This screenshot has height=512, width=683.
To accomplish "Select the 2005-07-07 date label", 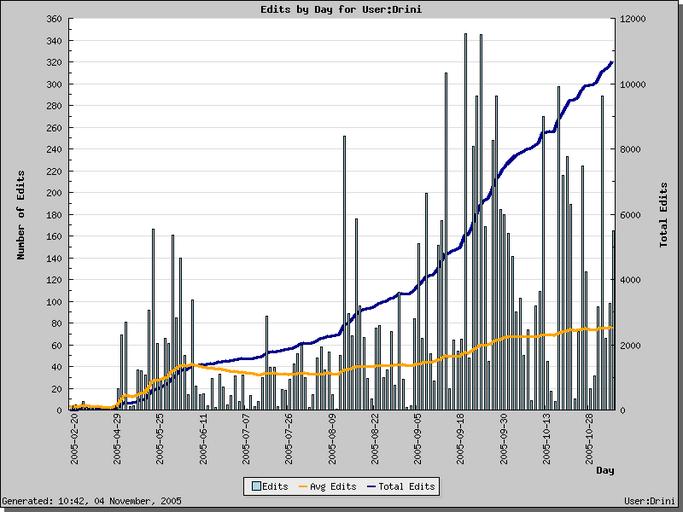I will point(246,441).
